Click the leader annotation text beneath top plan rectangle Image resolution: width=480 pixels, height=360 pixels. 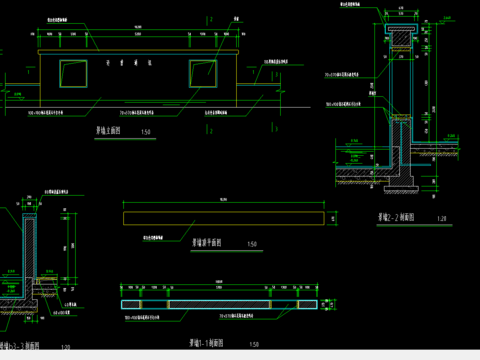pos(153,238)
